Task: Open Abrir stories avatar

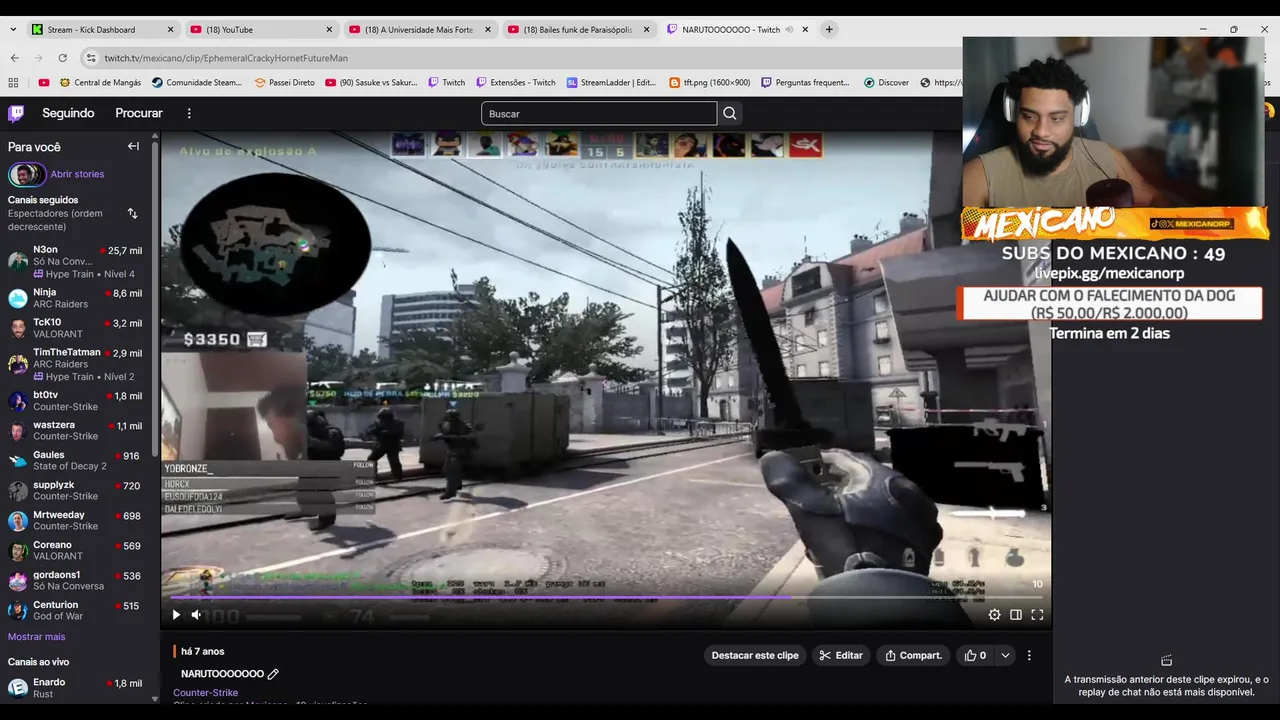Action: point(27,174)
